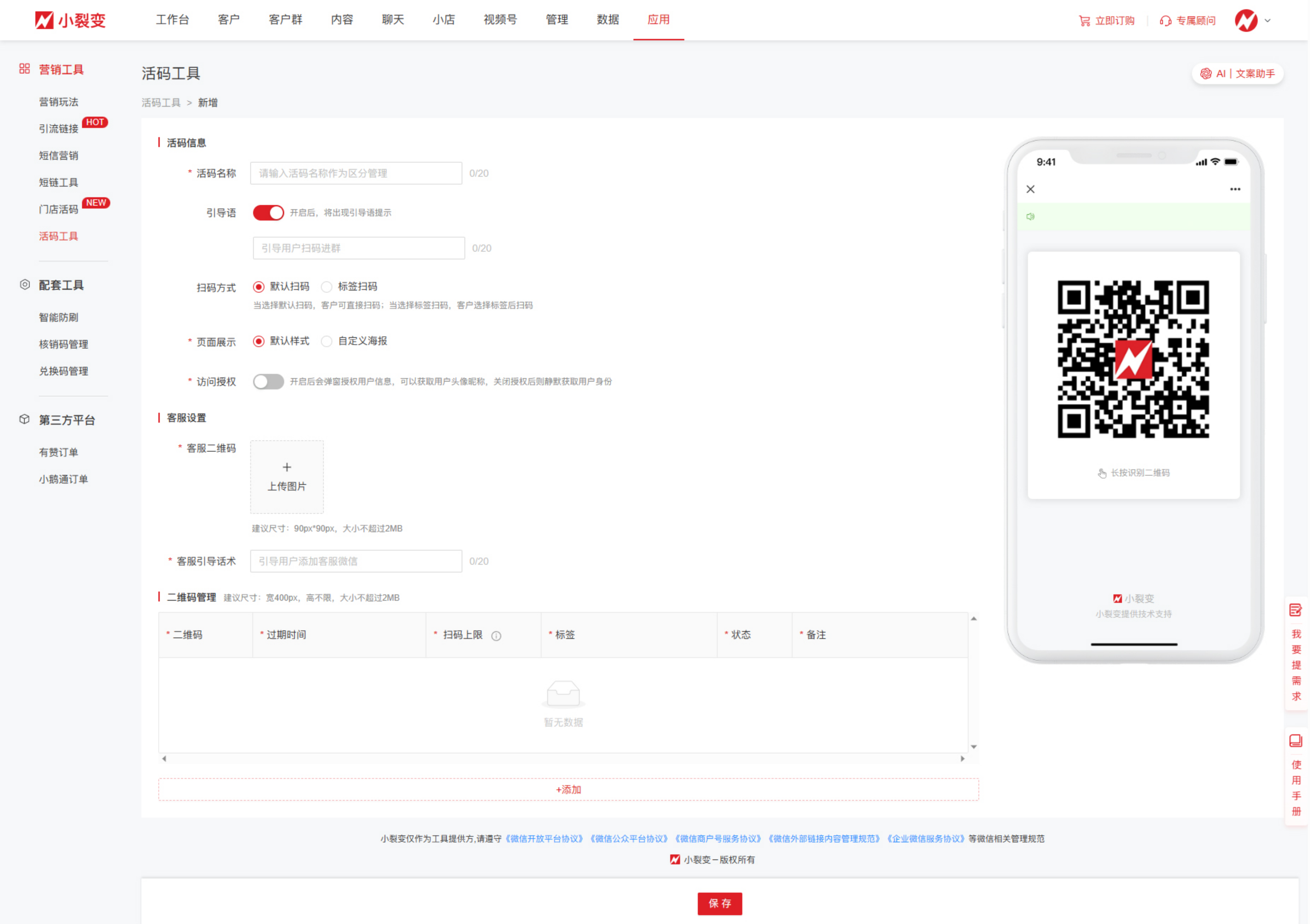This screenshot has width=1310, height=924.
Task: Open the 工作台 top menu
Action: coord(172,20)
